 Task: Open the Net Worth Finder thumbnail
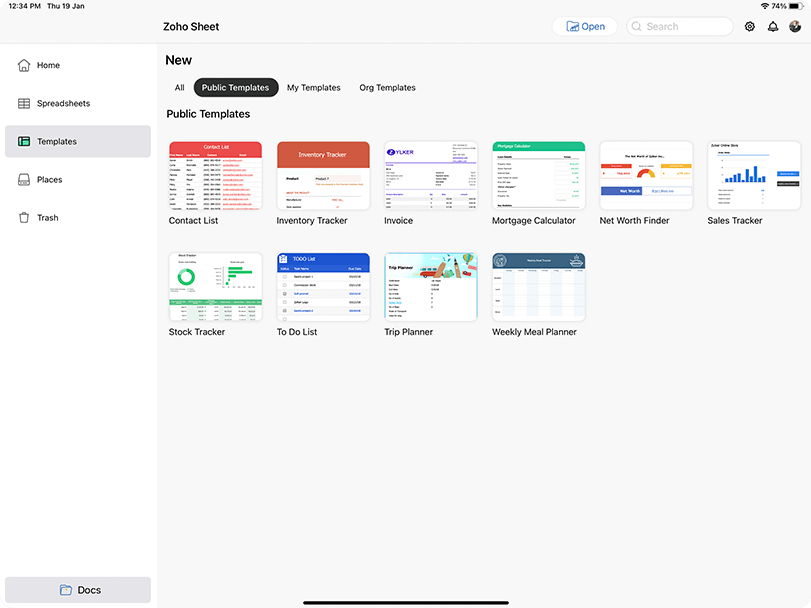pyautogui.click(x=647, y=176)
